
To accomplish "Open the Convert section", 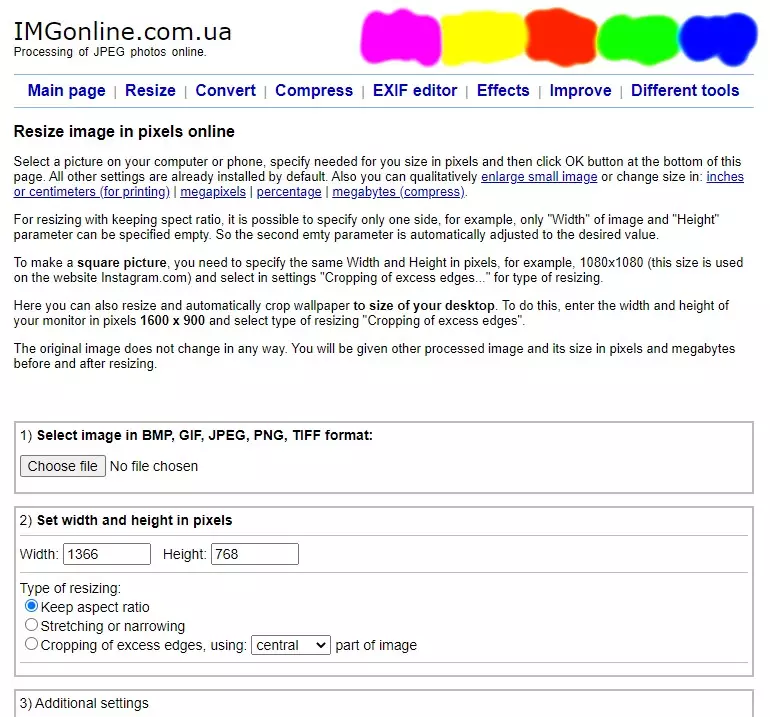I will coord(225,90).
